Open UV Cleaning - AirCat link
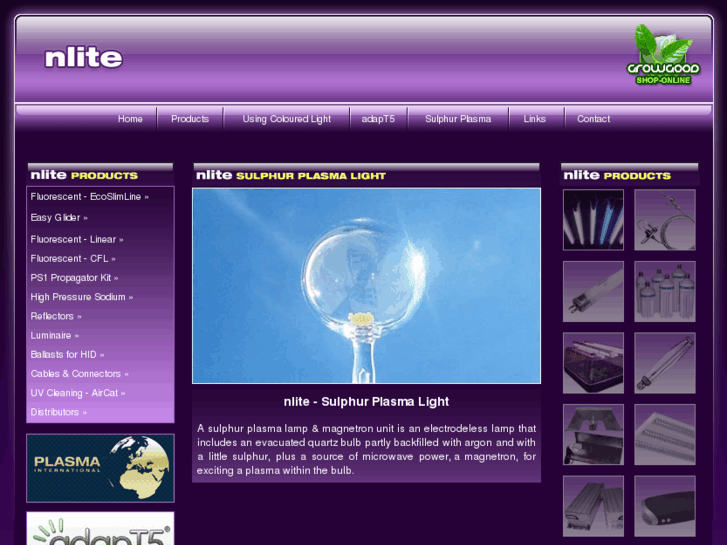 78,393
